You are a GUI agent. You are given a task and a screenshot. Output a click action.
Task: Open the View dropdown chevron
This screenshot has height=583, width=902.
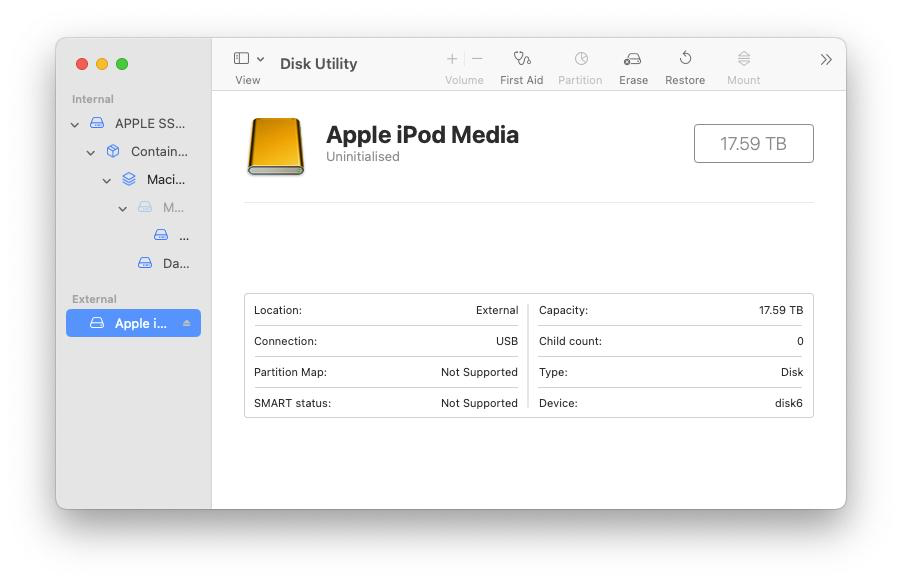[x=261, y=59]
